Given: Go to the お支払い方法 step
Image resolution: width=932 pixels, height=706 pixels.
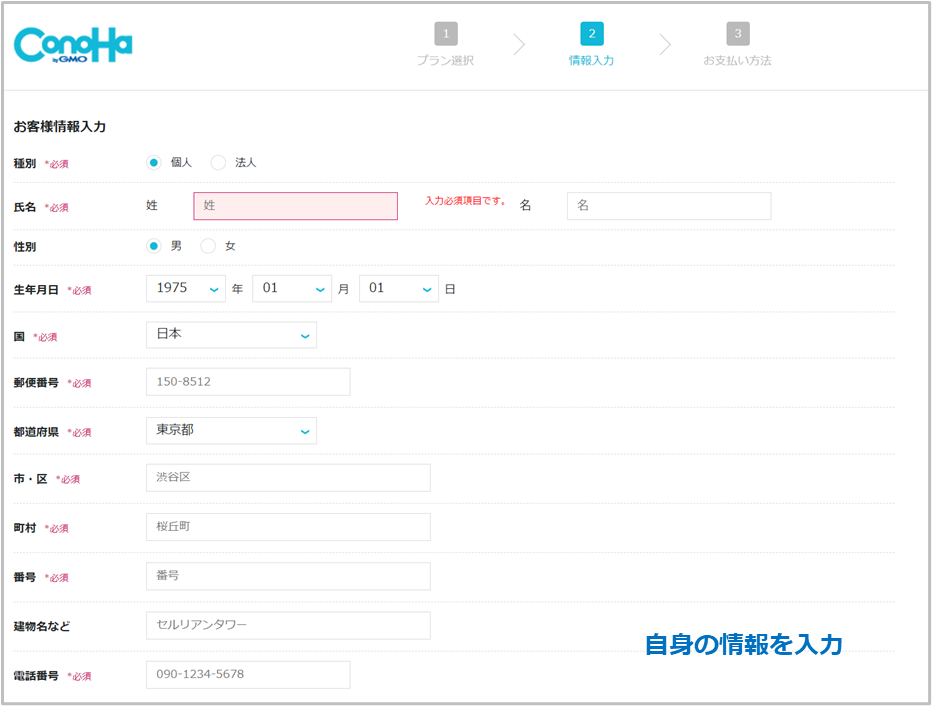Looking at the screenshot, I should coord(737,60).
